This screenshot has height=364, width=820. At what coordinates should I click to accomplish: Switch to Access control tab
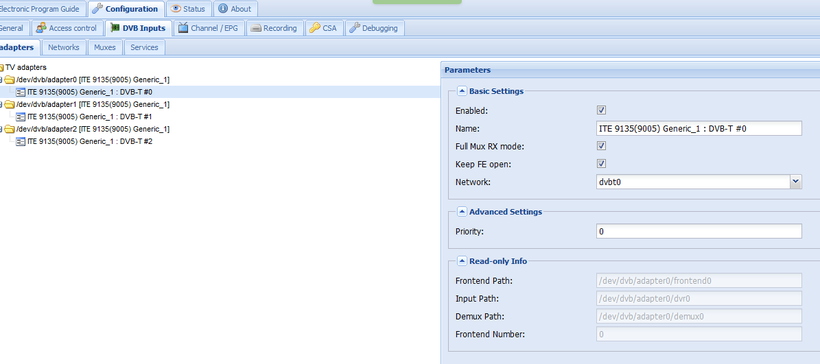coord(67,28)
